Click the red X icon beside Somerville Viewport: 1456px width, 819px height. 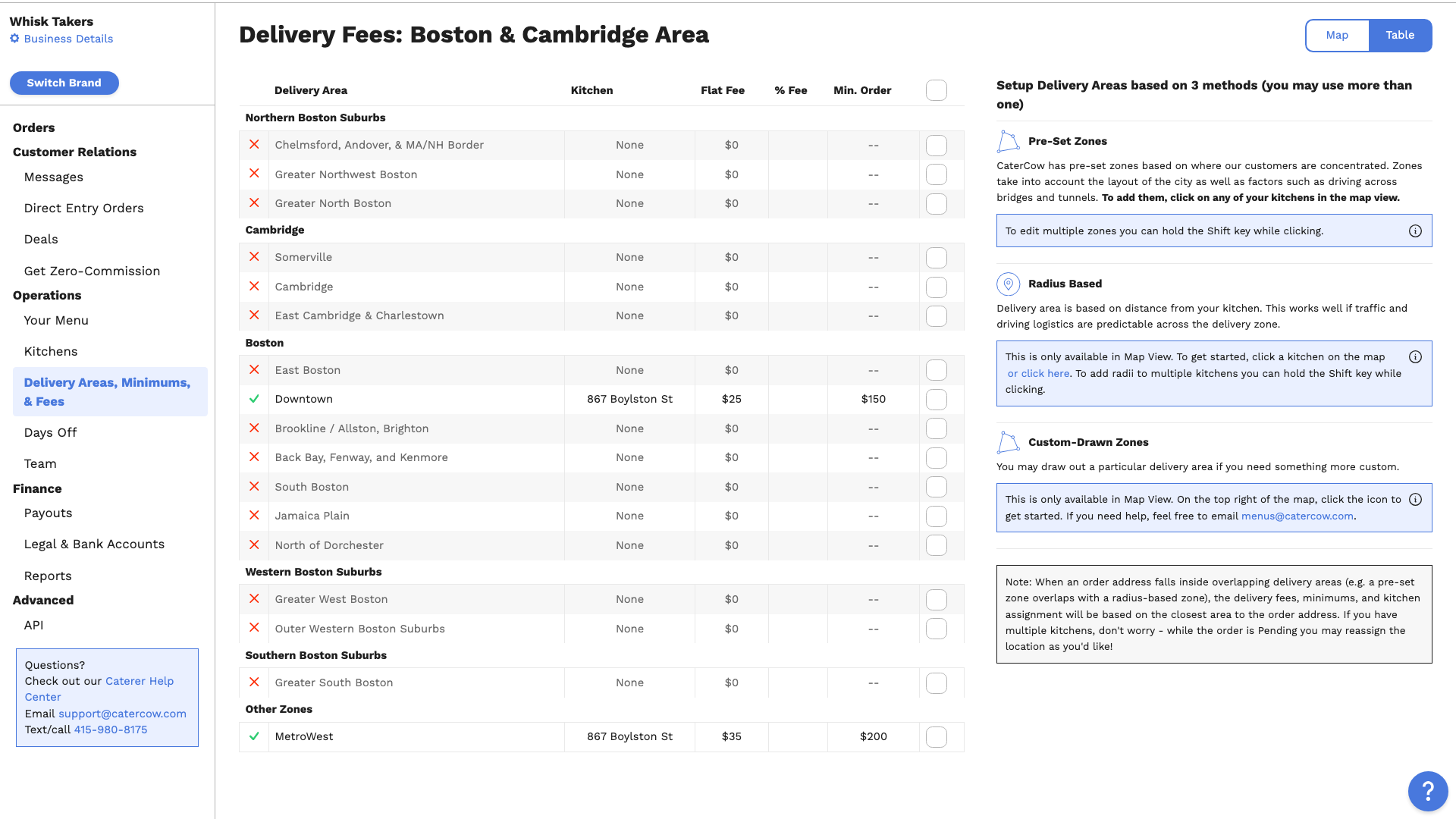254,257
